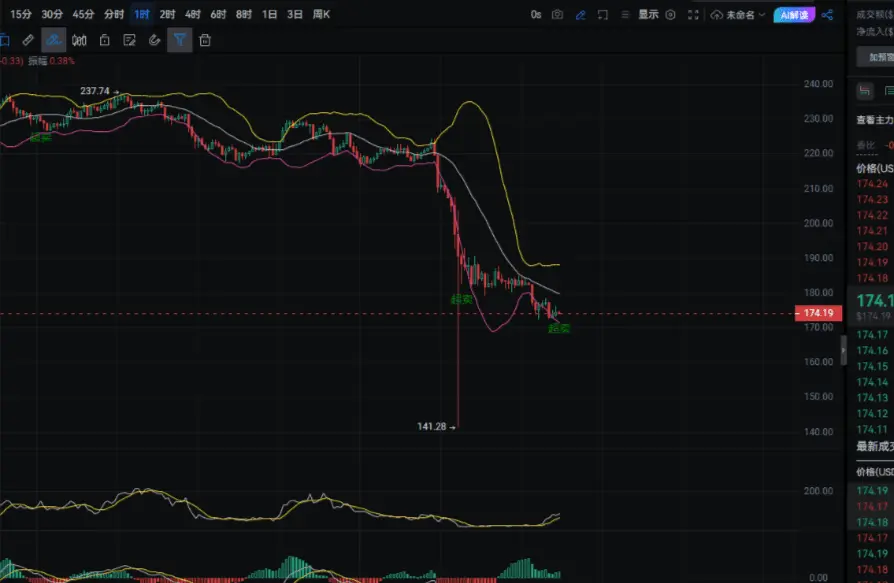Select the 2时 interval
Screen dimensions: 894x583
click(167, 14)
